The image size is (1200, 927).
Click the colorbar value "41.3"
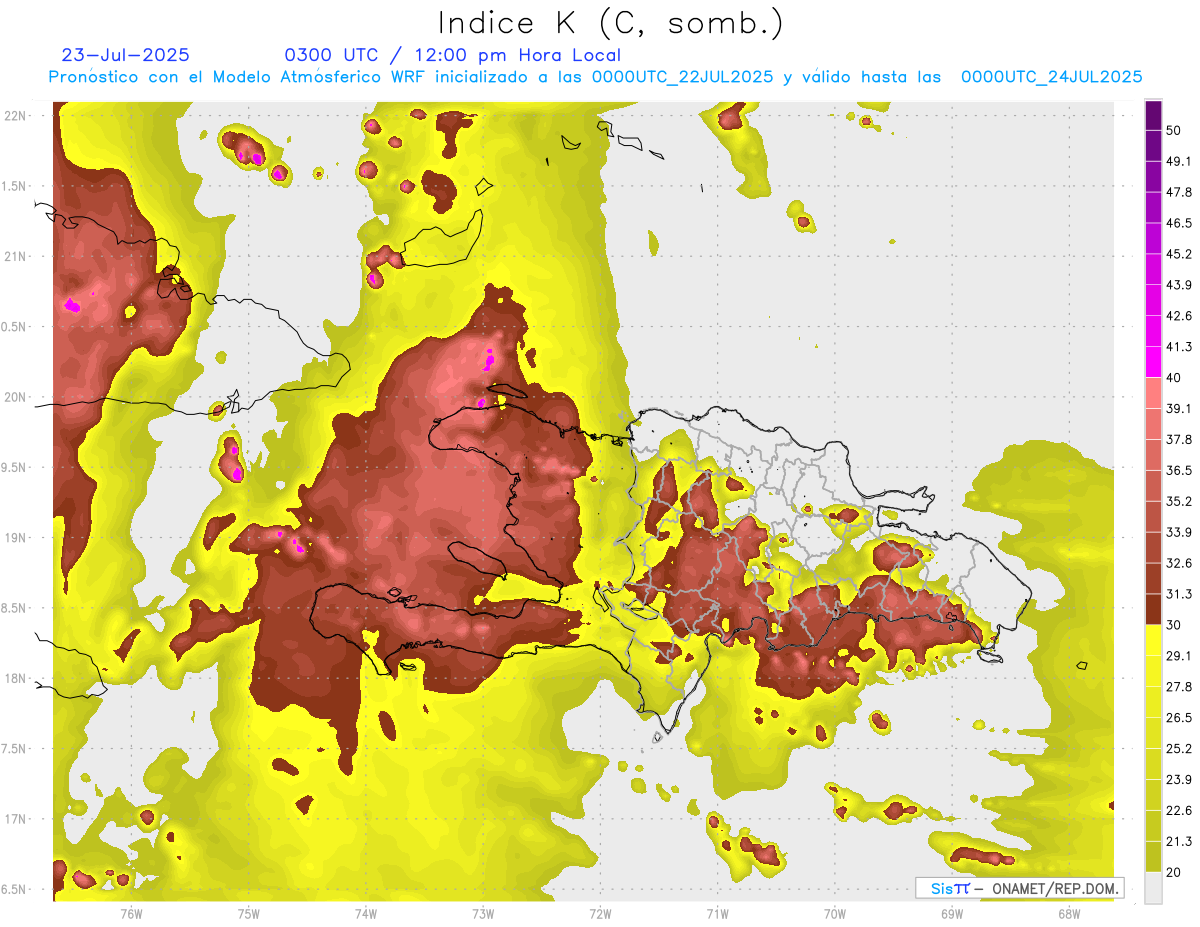[1179, 347]
